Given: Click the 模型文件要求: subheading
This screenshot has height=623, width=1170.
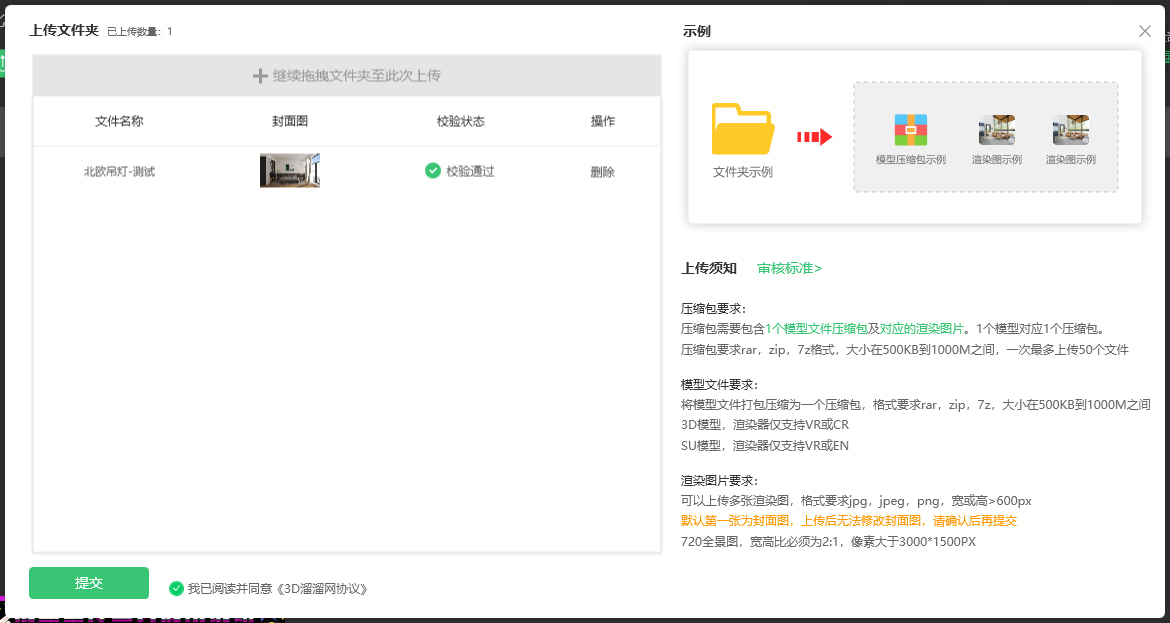Looking at the screenshot, I should click(720, 385).
